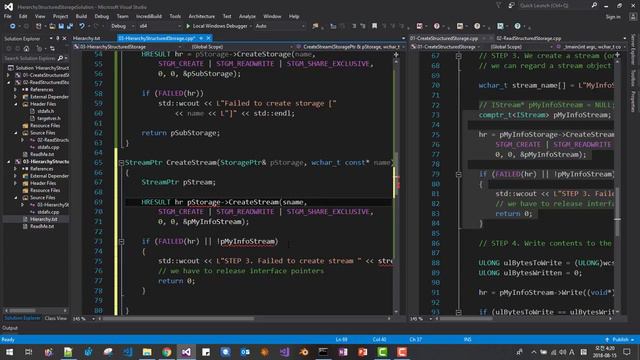Click the right editor vertical scrollbar thumb
The image size is (640, 360).
618,211
